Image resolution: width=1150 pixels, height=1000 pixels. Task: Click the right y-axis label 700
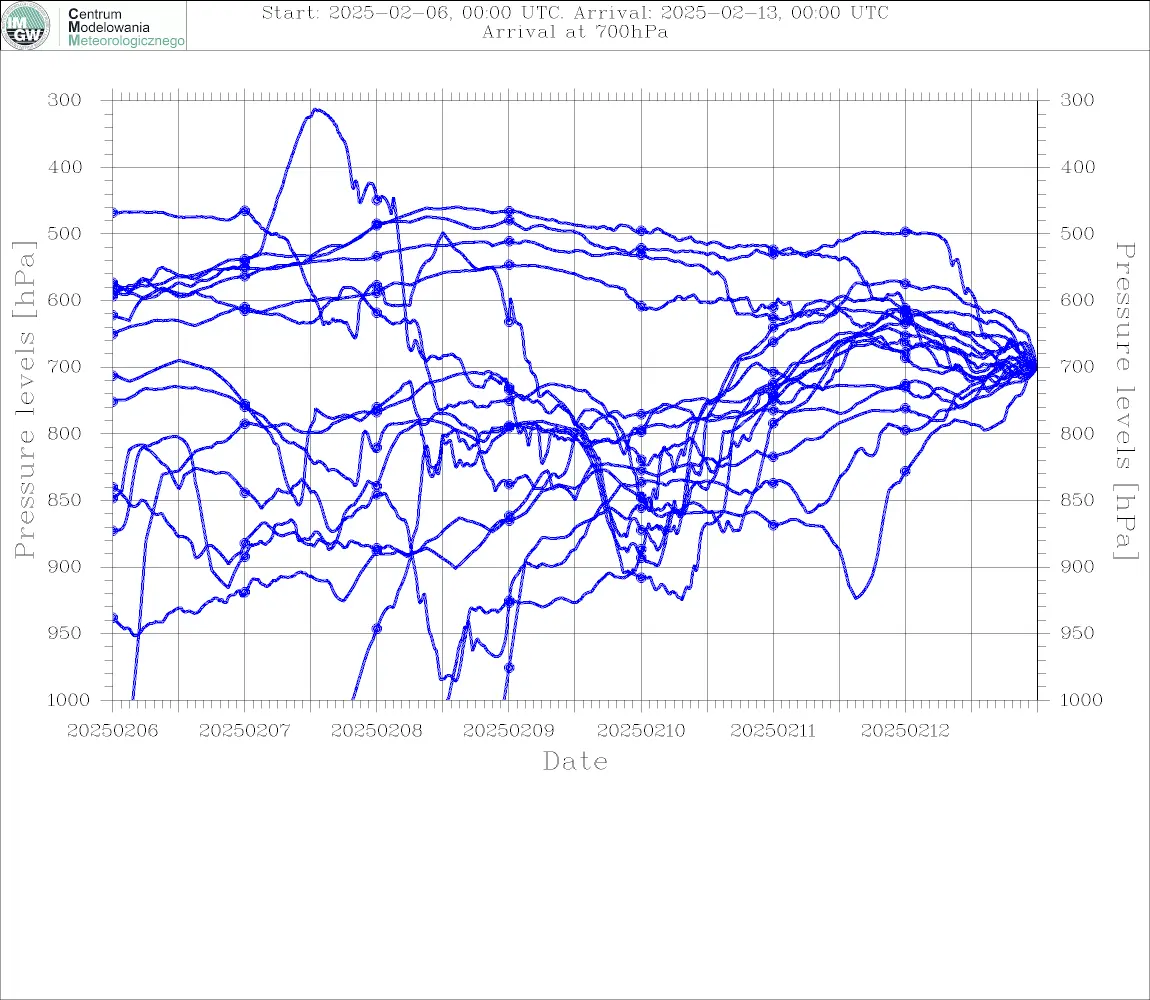click(1077, 367)
